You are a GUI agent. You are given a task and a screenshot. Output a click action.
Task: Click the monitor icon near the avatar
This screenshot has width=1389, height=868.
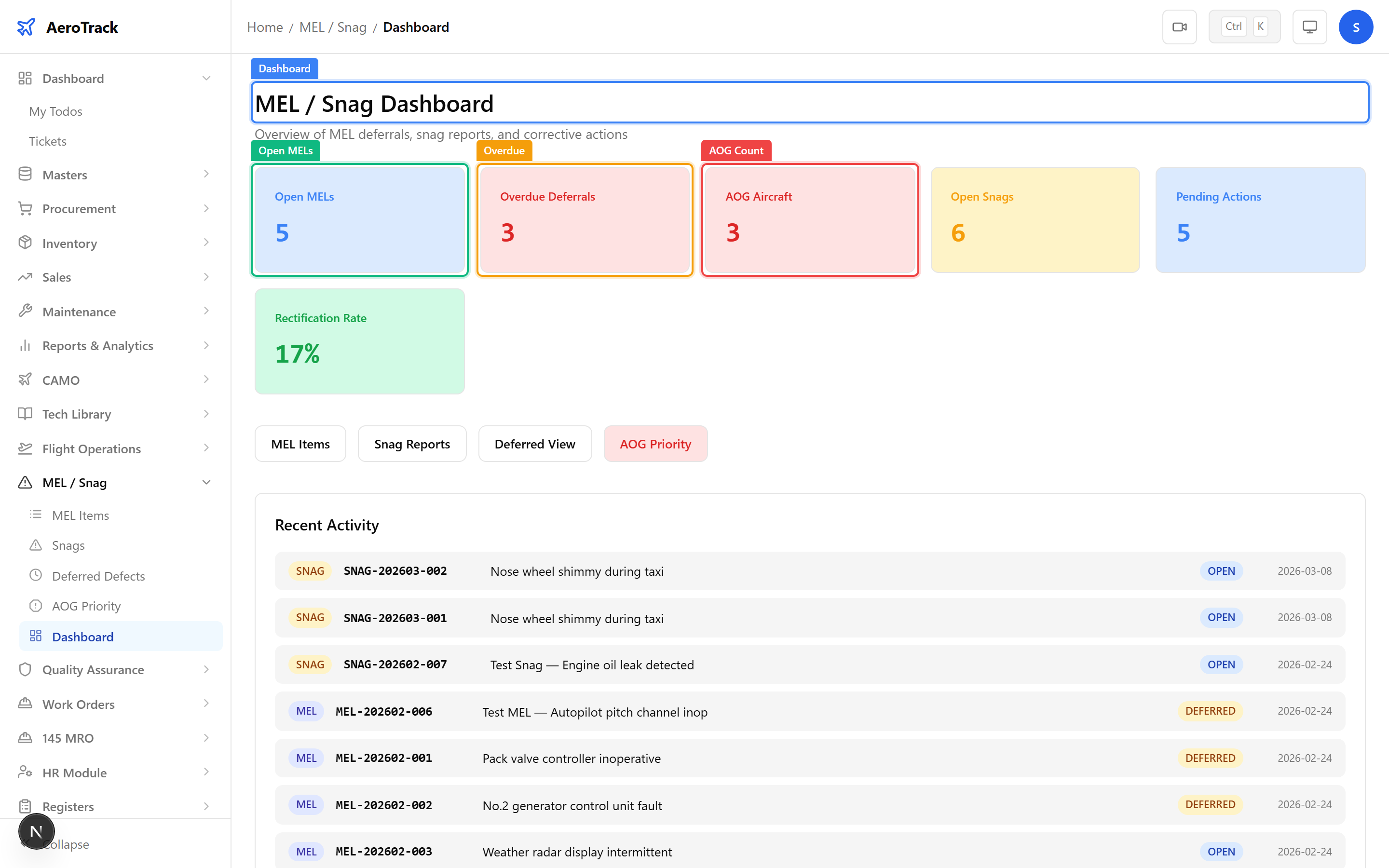click(x=1309, y=27)
